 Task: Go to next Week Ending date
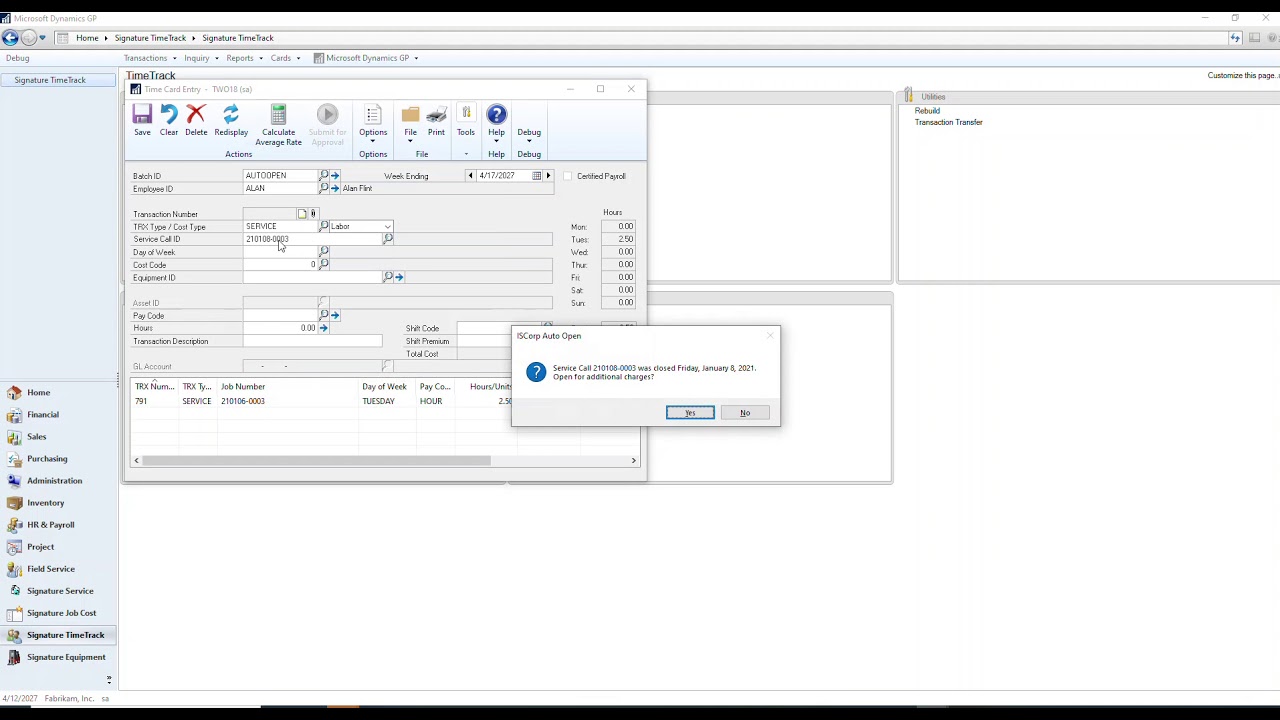(x=548, y=176)
